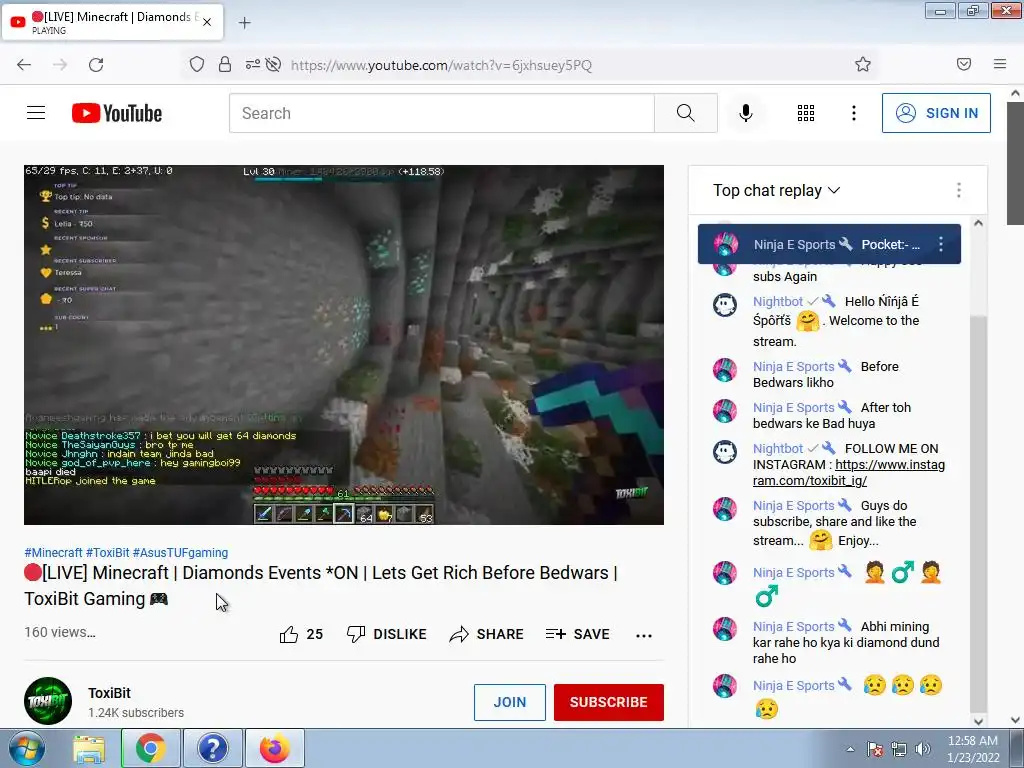Save video to a playlist

(577, 634)
